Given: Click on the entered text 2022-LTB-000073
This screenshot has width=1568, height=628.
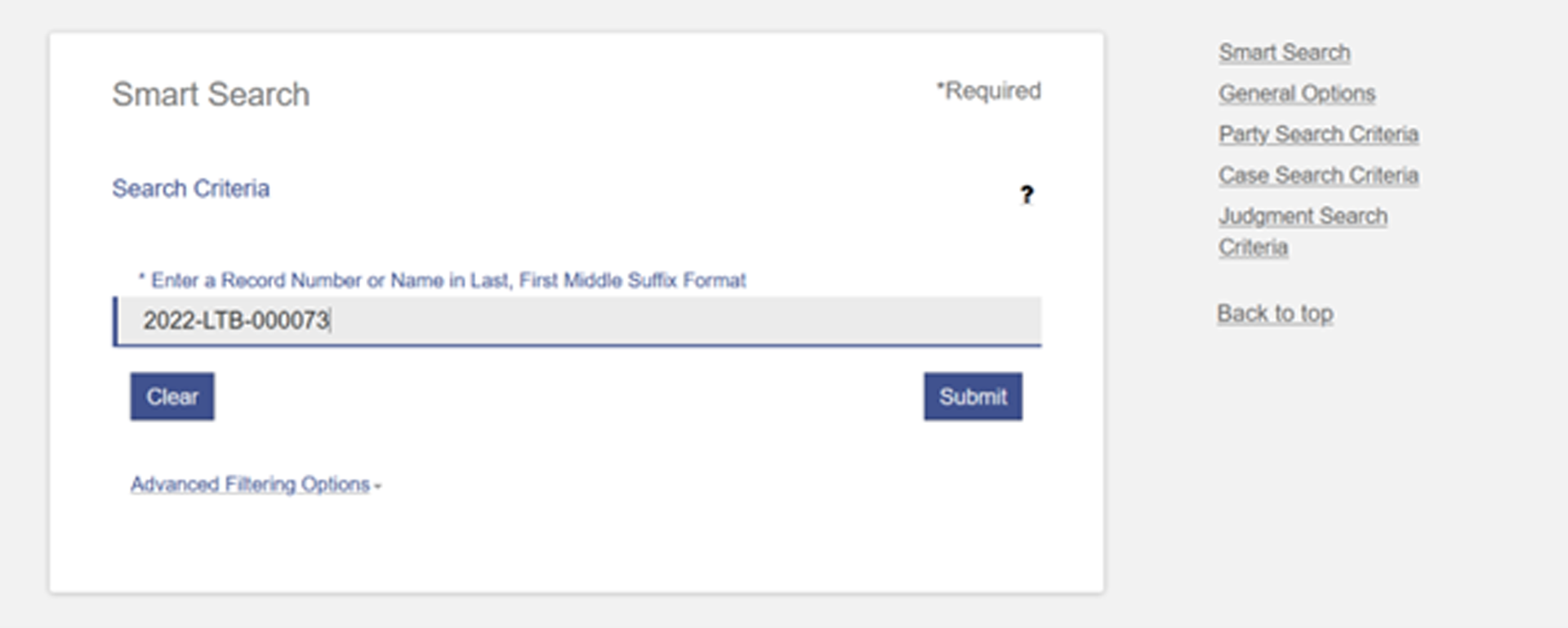Looking at the screenshot, I should (236, 320).
